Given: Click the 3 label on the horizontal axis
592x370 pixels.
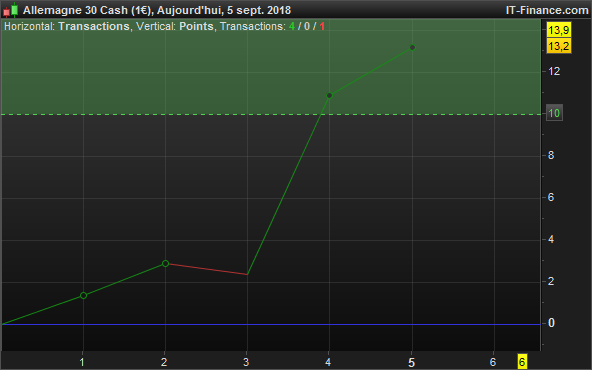Looking at the screenshot, I should (246, 362).
